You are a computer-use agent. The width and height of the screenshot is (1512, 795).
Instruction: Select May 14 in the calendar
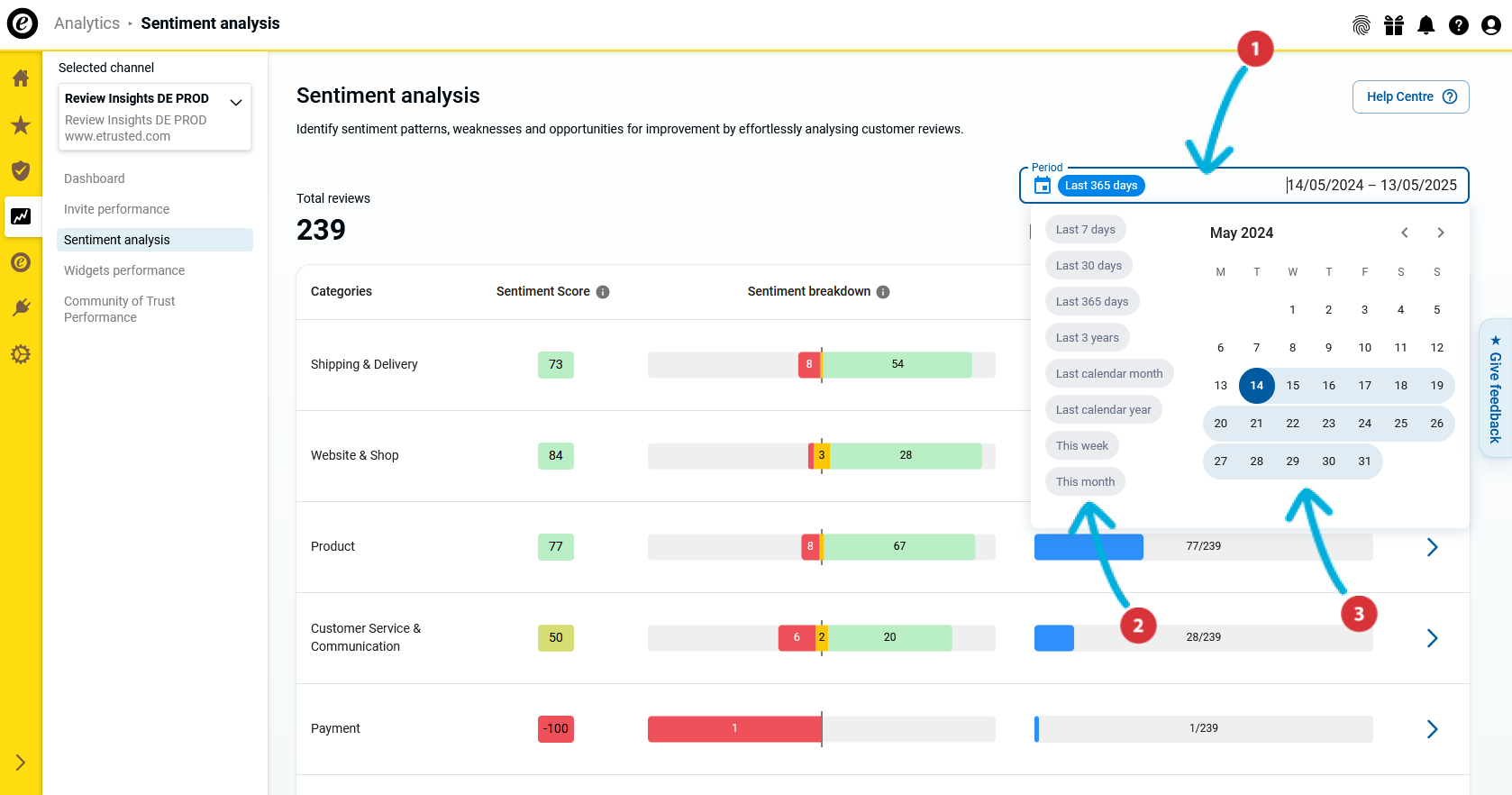pos(1257,386)
